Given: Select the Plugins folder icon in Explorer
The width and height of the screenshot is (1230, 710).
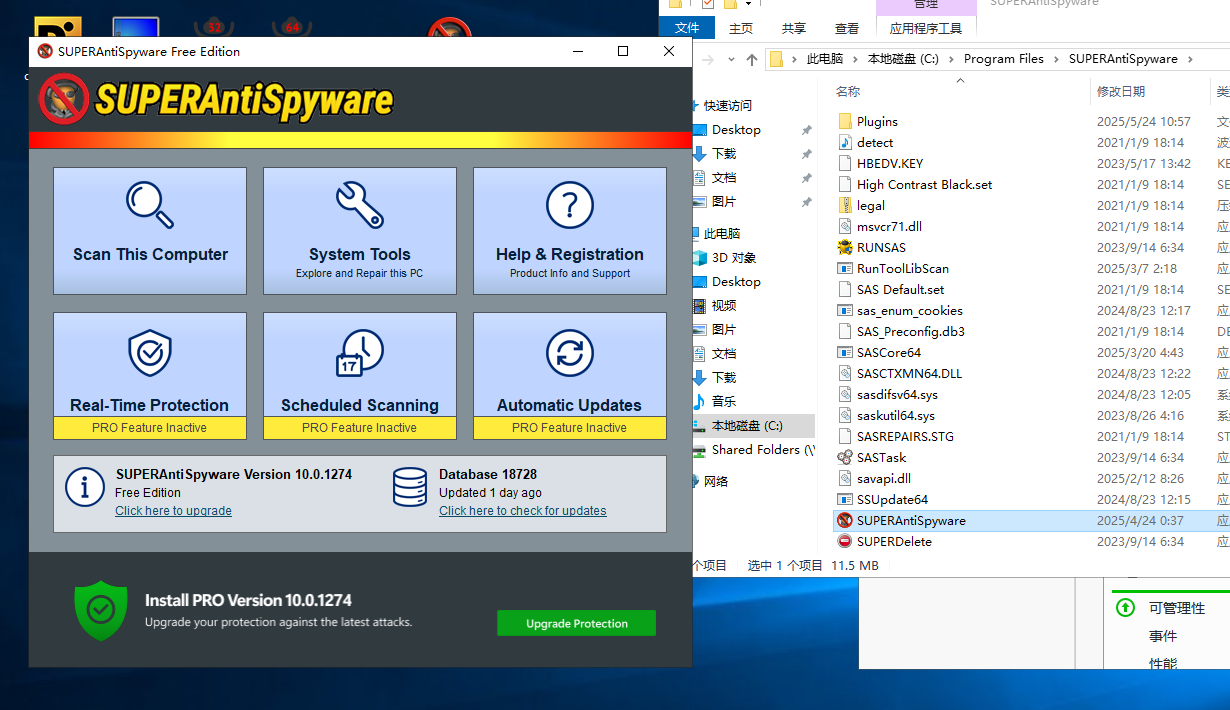Looking at the screenshot, I should 845,121.
